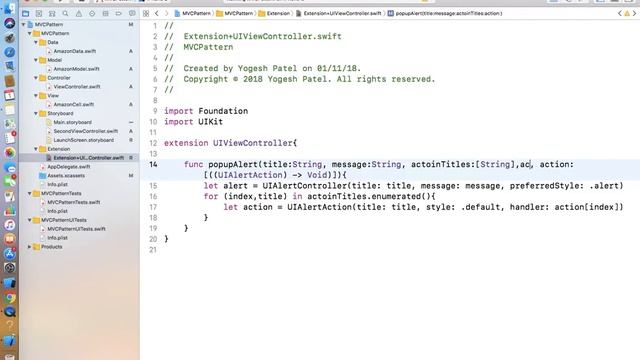Click line number 17 in gutter
Screen dimensions: 640x360
coord(153,207)
